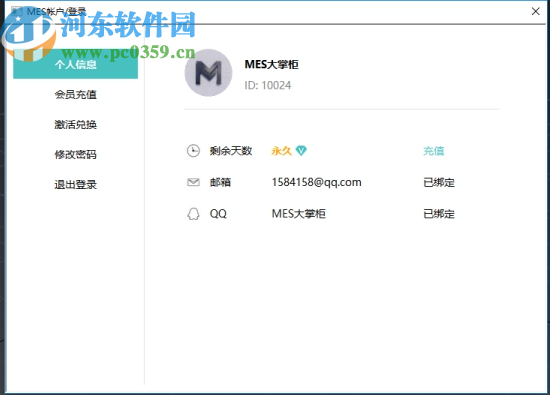
Task: Click the 永久 remaining days value
Action: click(281, 151)
